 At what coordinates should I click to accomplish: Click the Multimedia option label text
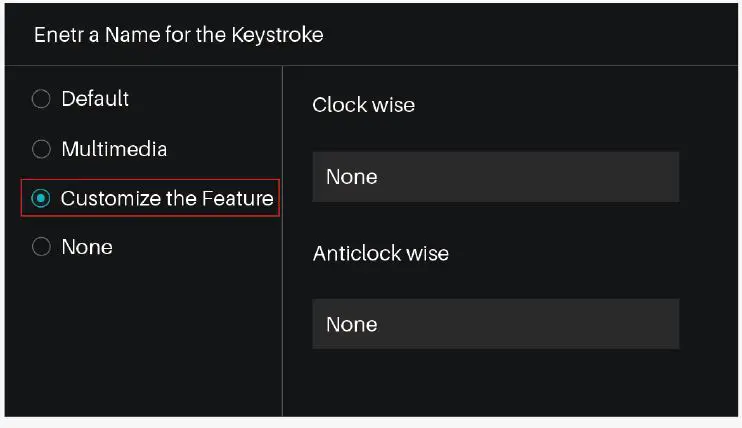click(x=114, y=149)
